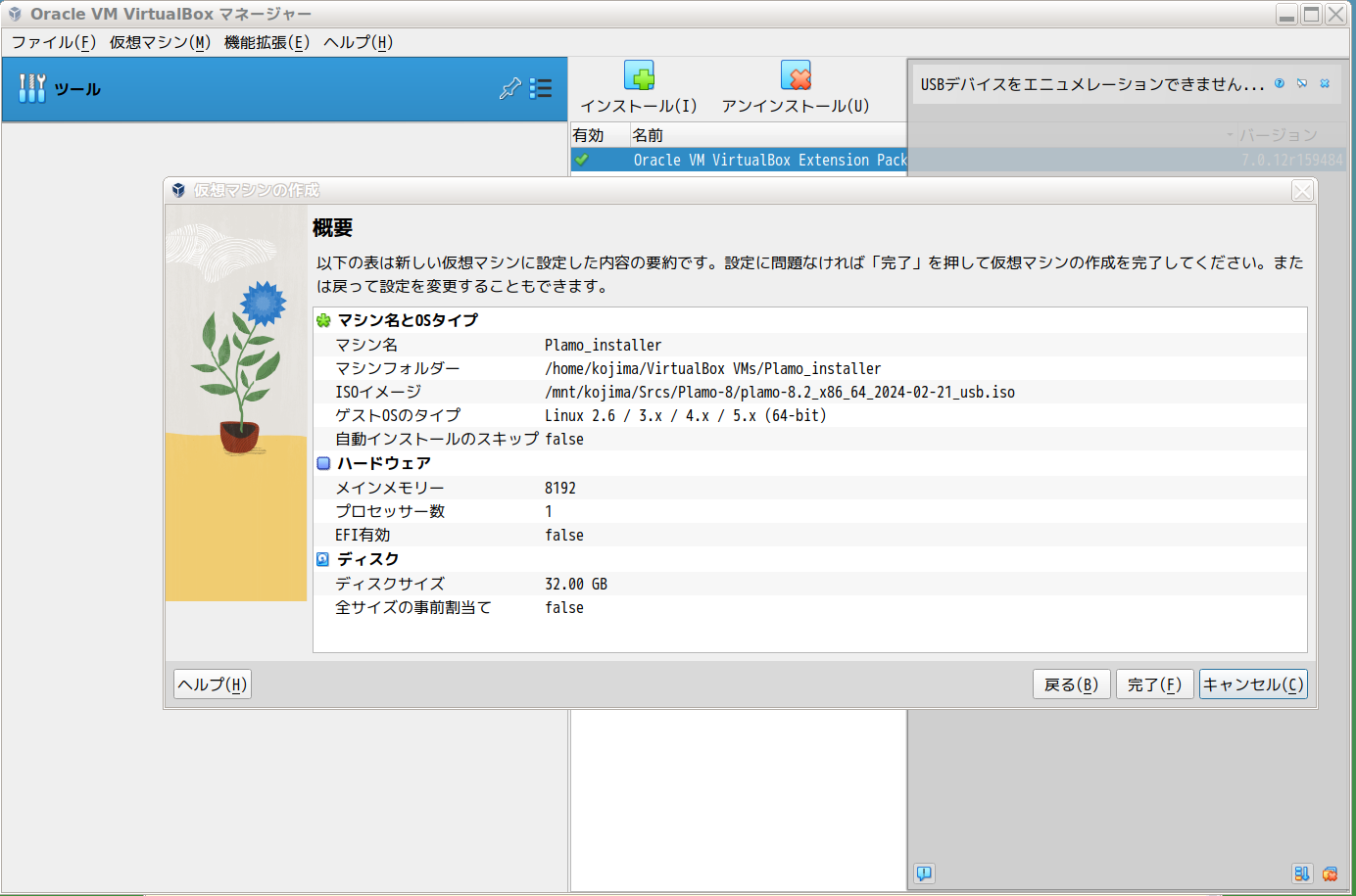Click the popup icon on USB notification

tap(1302, 83)
